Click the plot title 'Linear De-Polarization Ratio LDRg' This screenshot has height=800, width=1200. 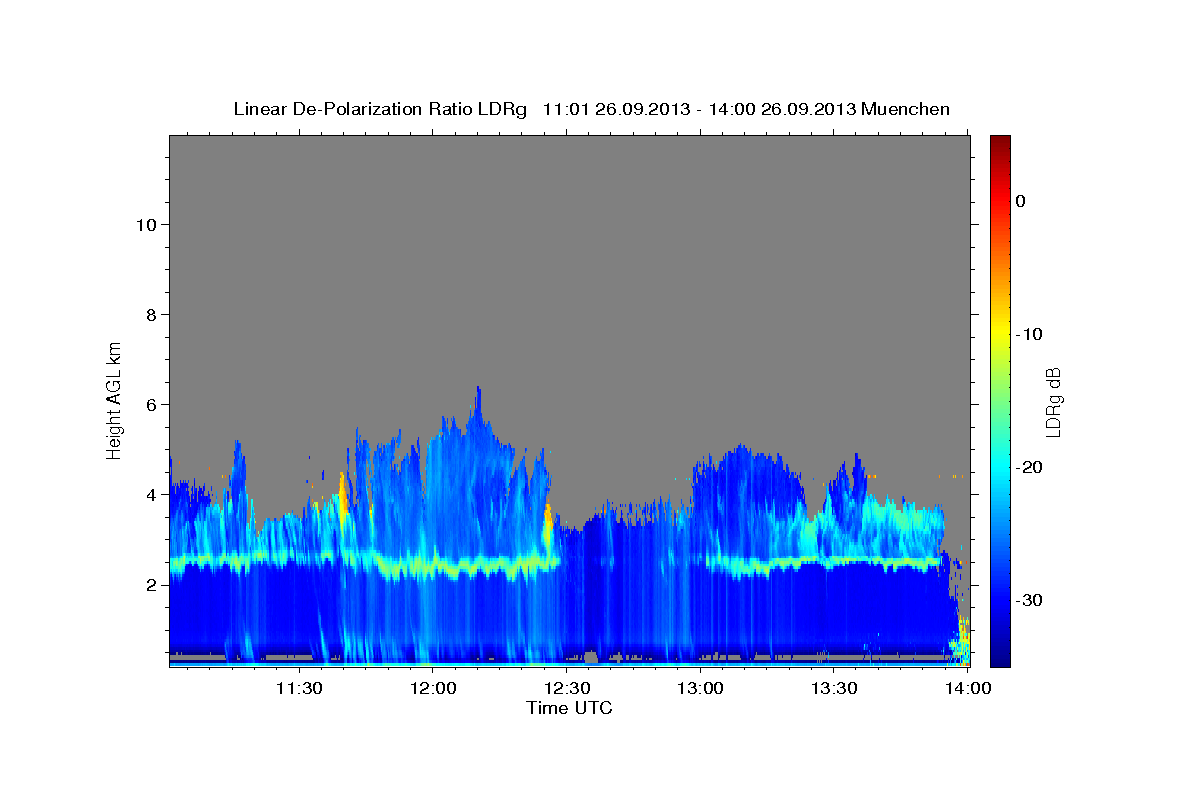click(x=379, y=109)
